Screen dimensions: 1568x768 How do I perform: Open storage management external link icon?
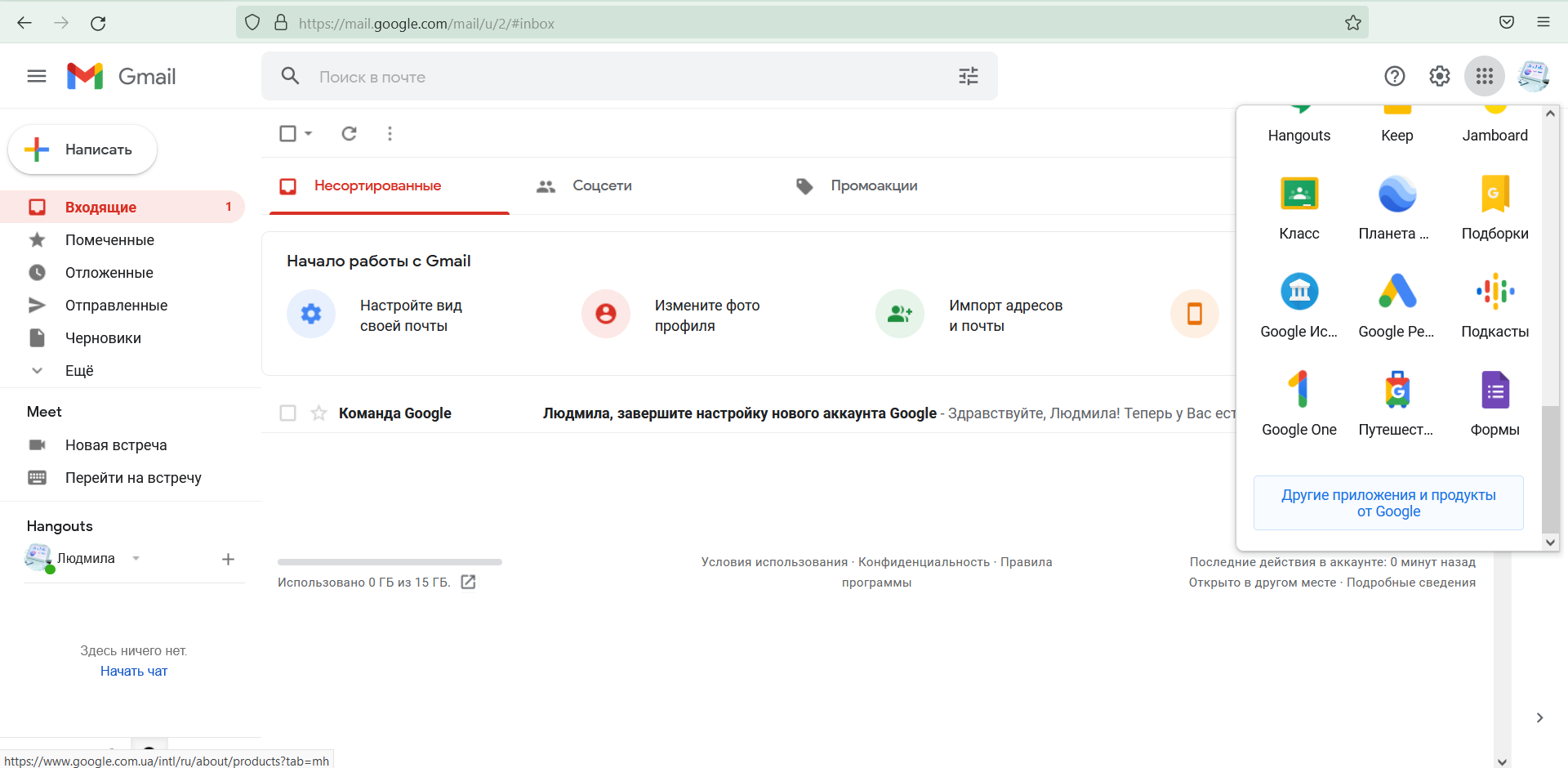(468, 582)
